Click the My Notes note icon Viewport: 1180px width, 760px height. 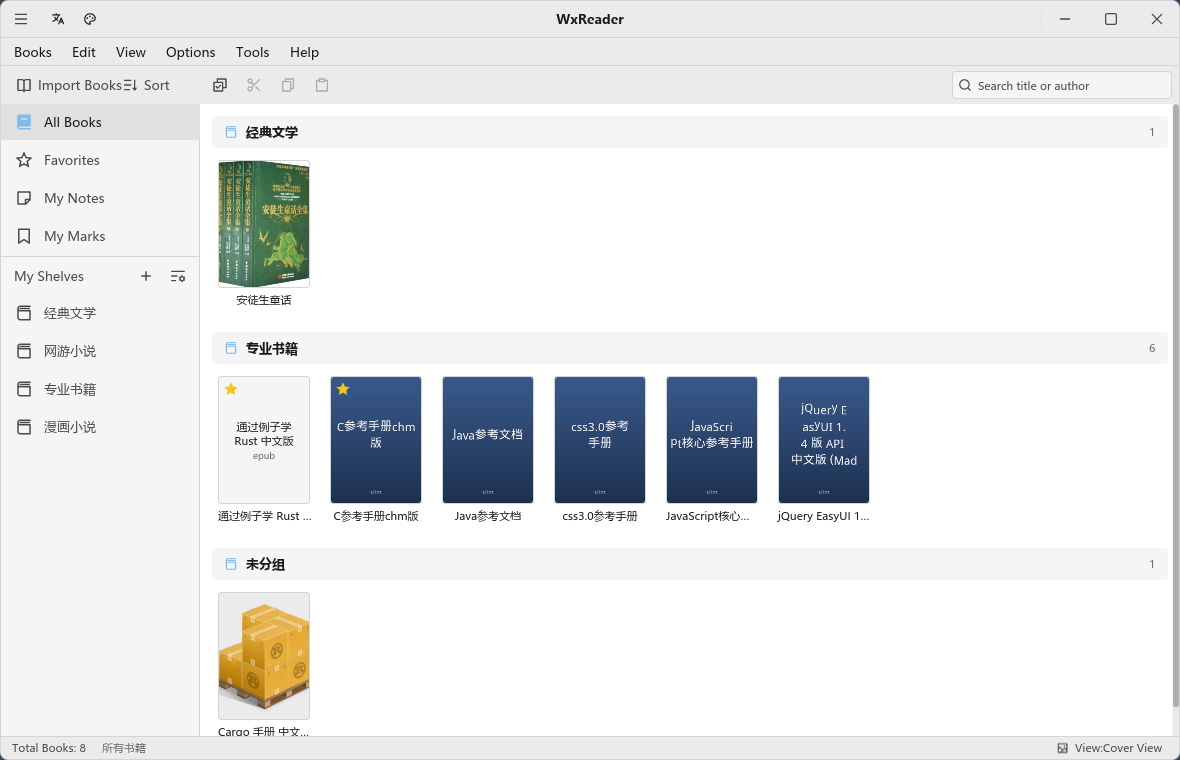point(24,198)
